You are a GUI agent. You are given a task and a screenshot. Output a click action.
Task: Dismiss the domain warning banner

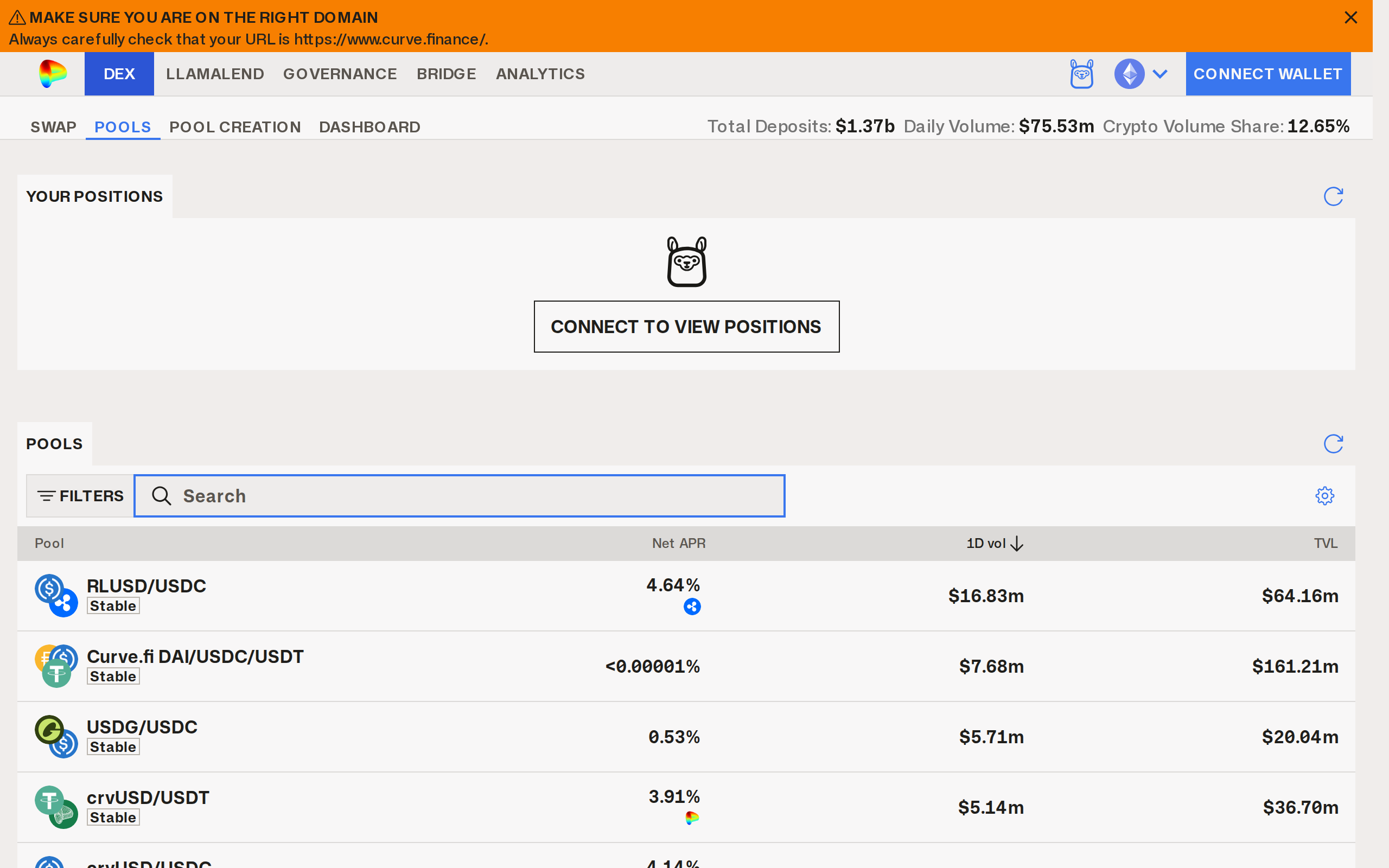coord(1350,18)
